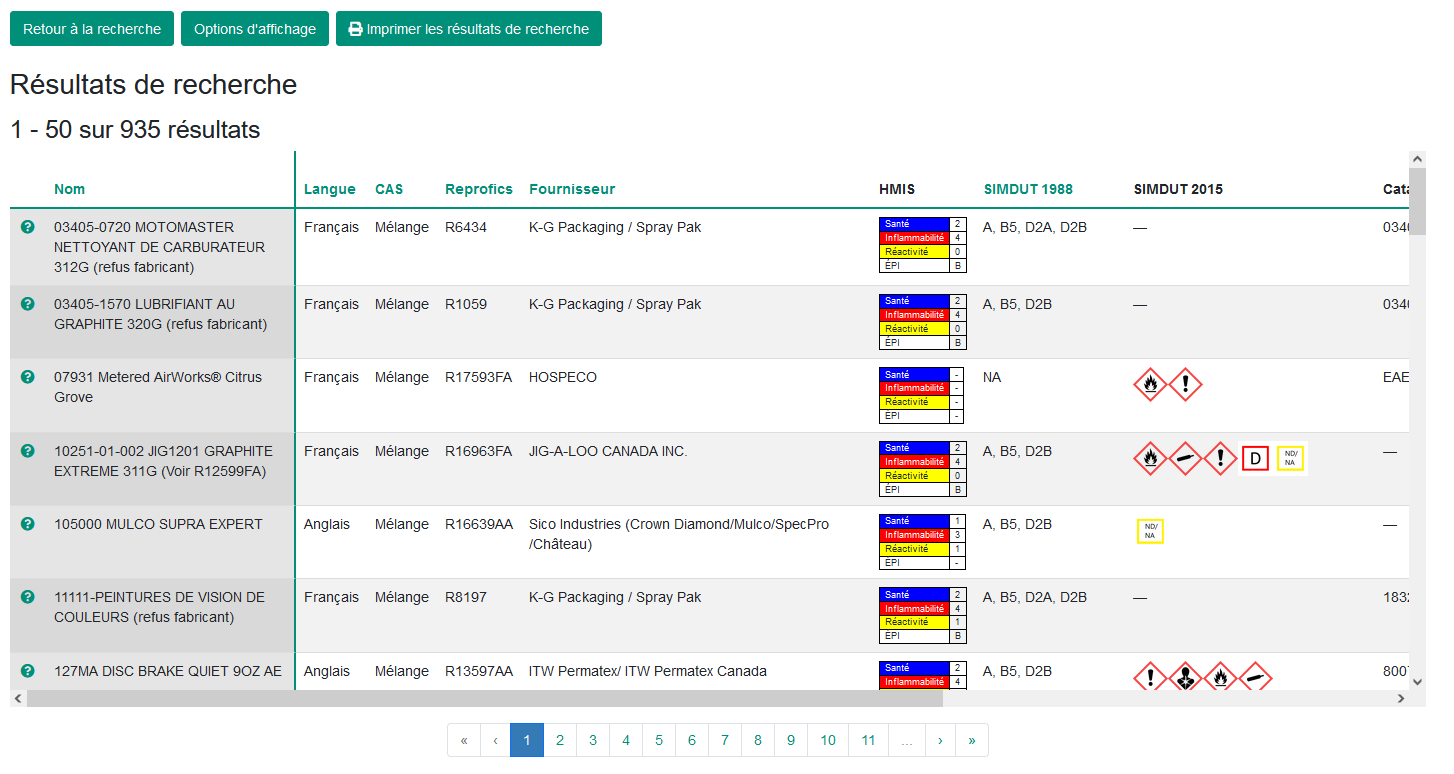Click flame pictogram in JIG-A-LOO row

point(1150,458)
